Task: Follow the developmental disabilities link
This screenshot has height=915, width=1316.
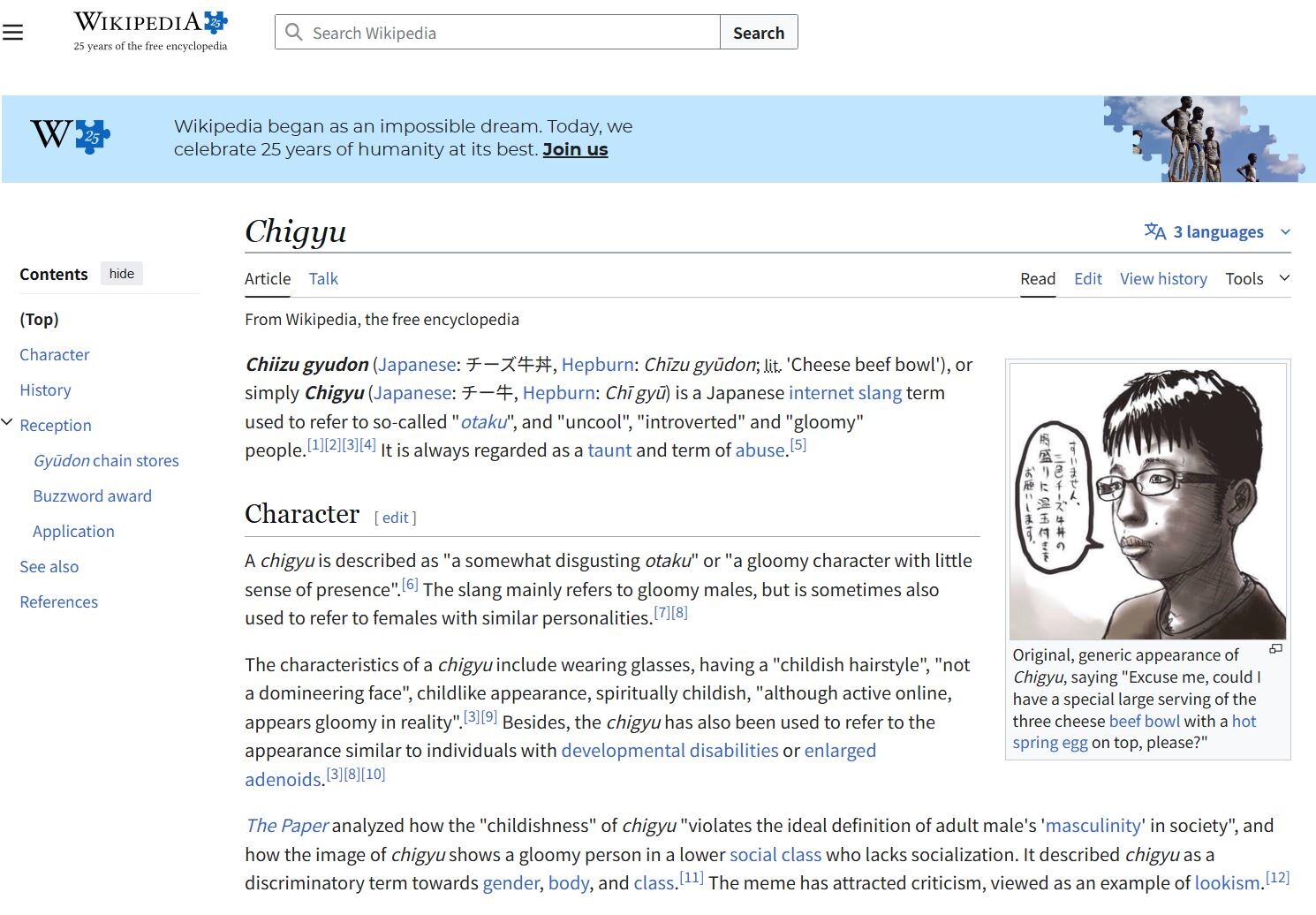Action: (669, 750)
